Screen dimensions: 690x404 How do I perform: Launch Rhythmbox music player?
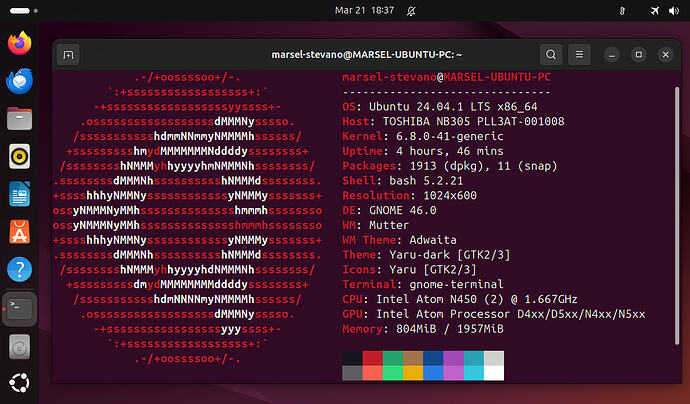click(x=19, y=156)
